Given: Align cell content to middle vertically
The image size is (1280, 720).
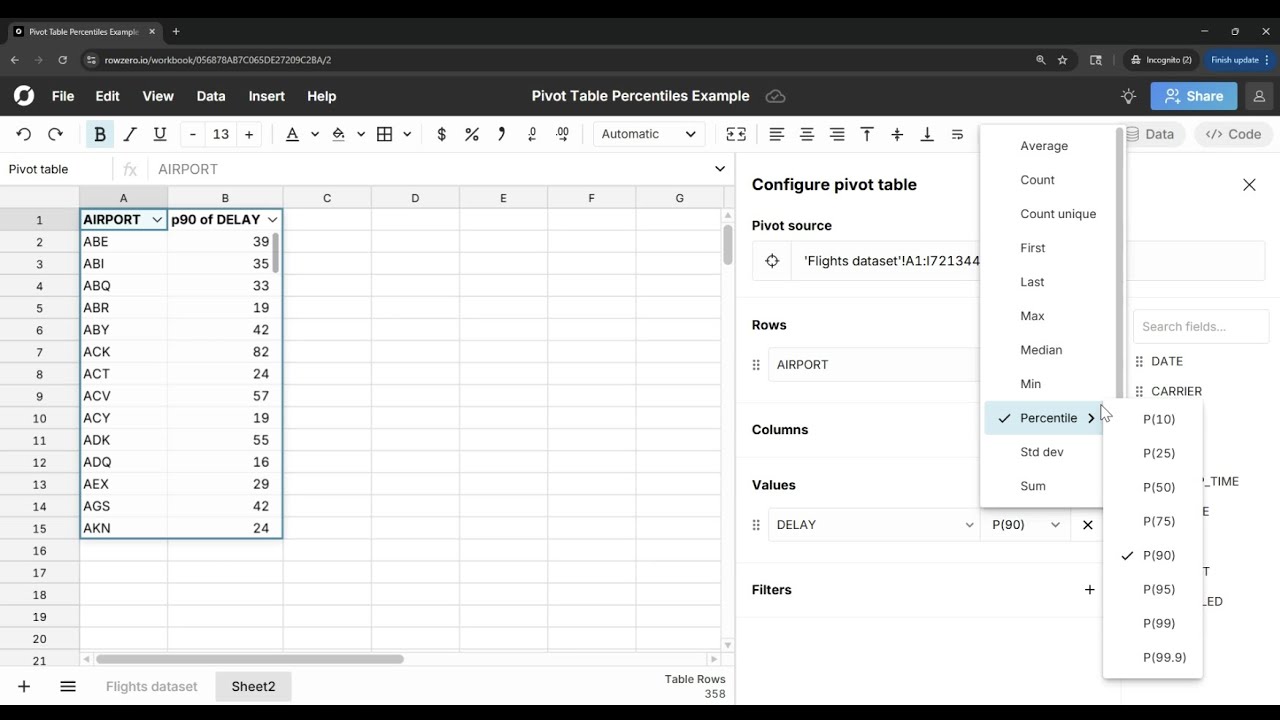Looking at the screenshot, I should tap(897, 134).
